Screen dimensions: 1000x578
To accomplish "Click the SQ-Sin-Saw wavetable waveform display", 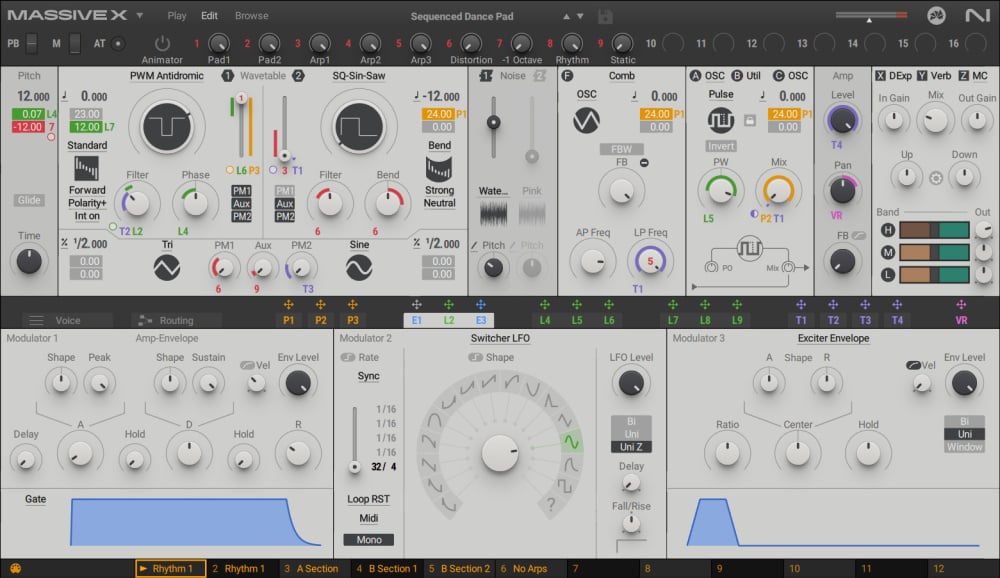I will [358, 126].
